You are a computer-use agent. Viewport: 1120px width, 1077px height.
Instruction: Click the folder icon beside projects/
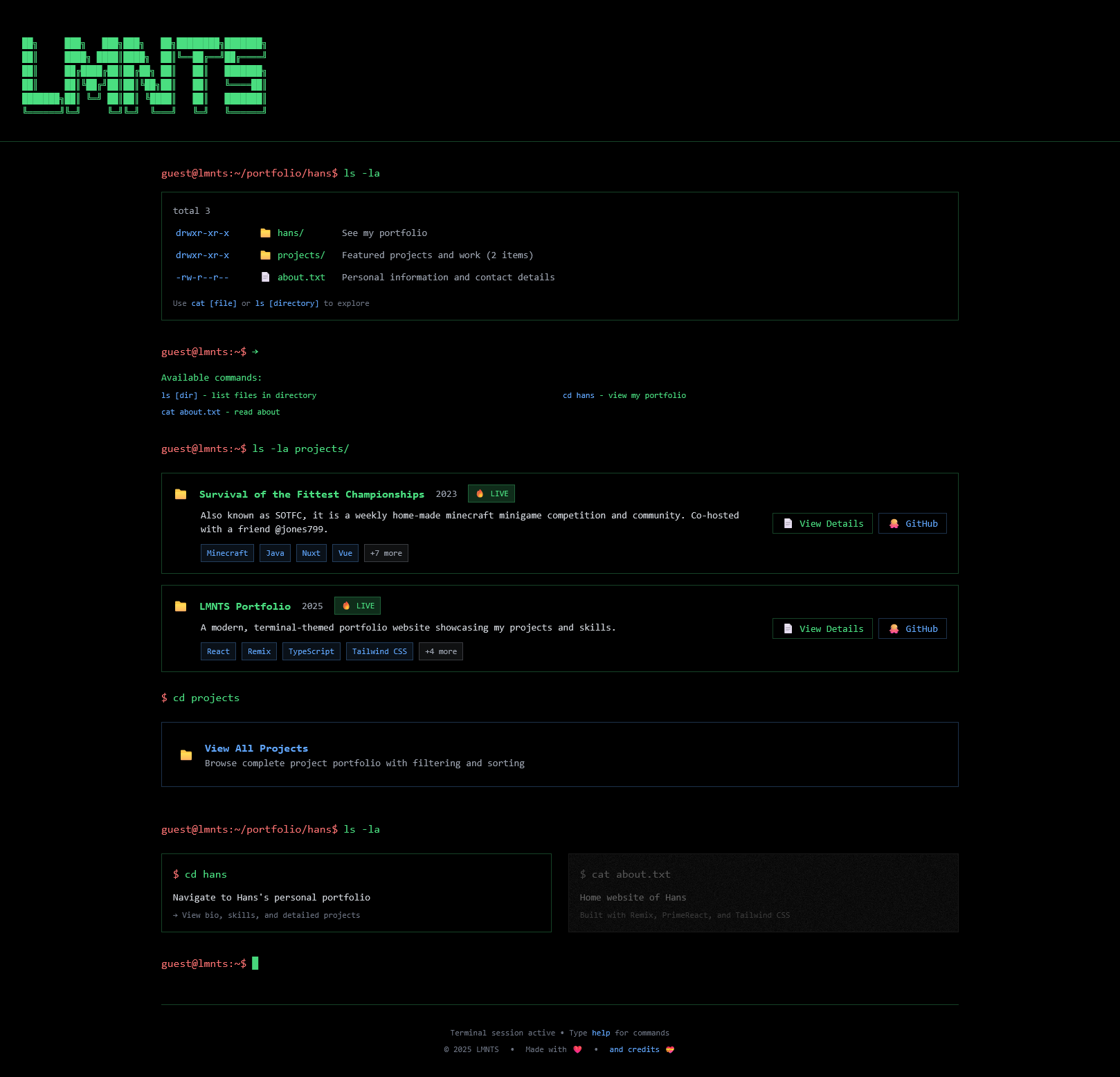point(265,255)
